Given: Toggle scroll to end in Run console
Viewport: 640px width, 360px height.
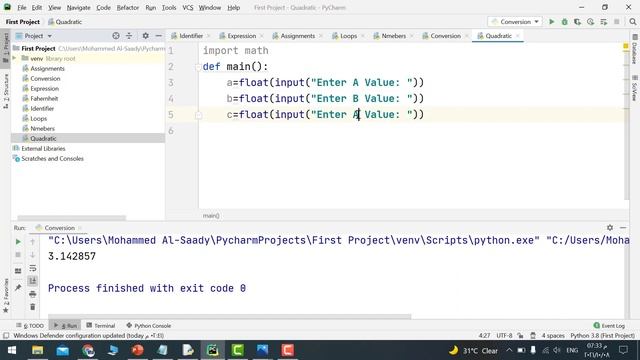Looking at the screenshot, I should pos(33,281).
